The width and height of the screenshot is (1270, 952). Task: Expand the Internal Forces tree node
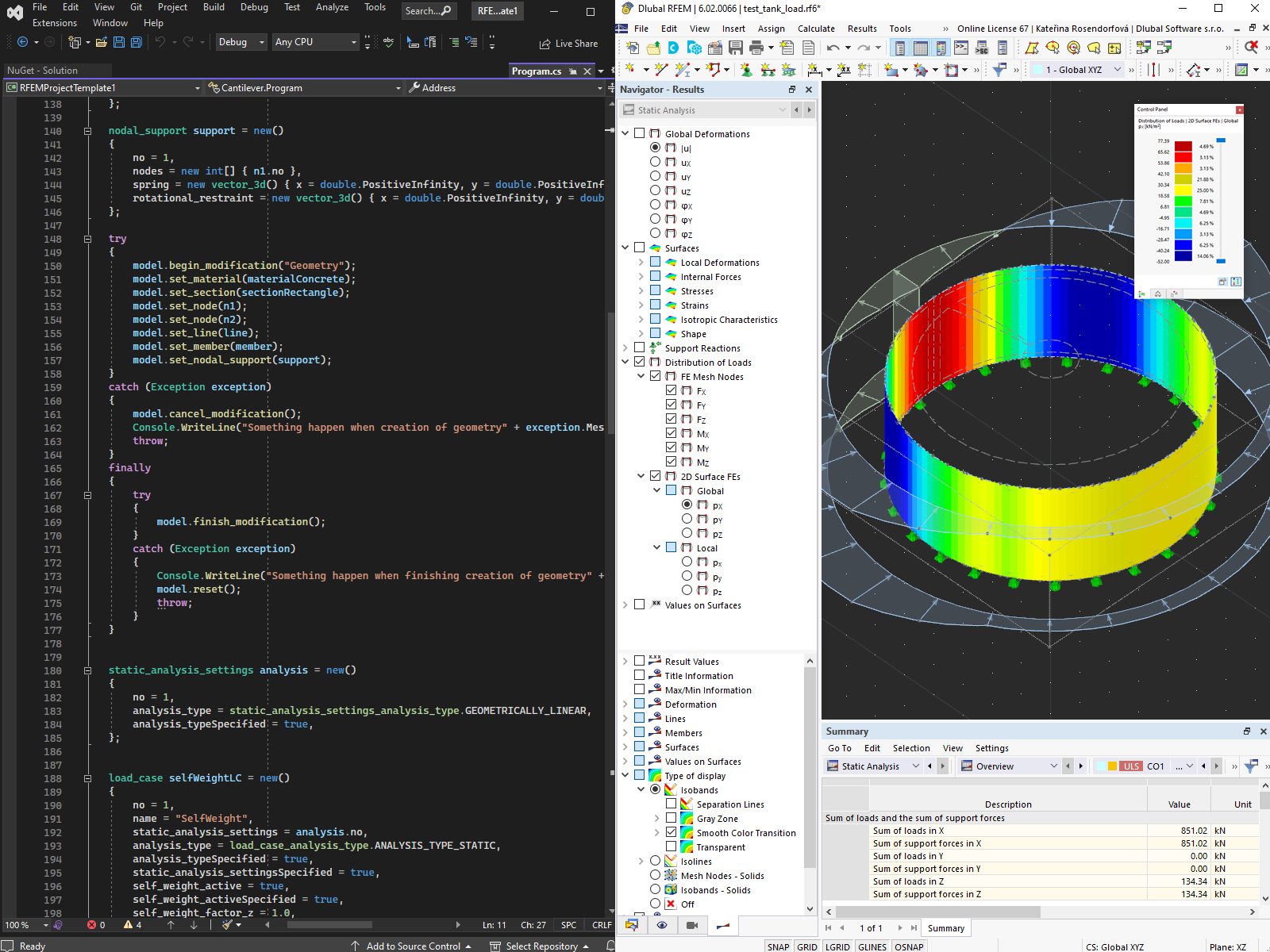pyautogui.click(x=641, y=277)
